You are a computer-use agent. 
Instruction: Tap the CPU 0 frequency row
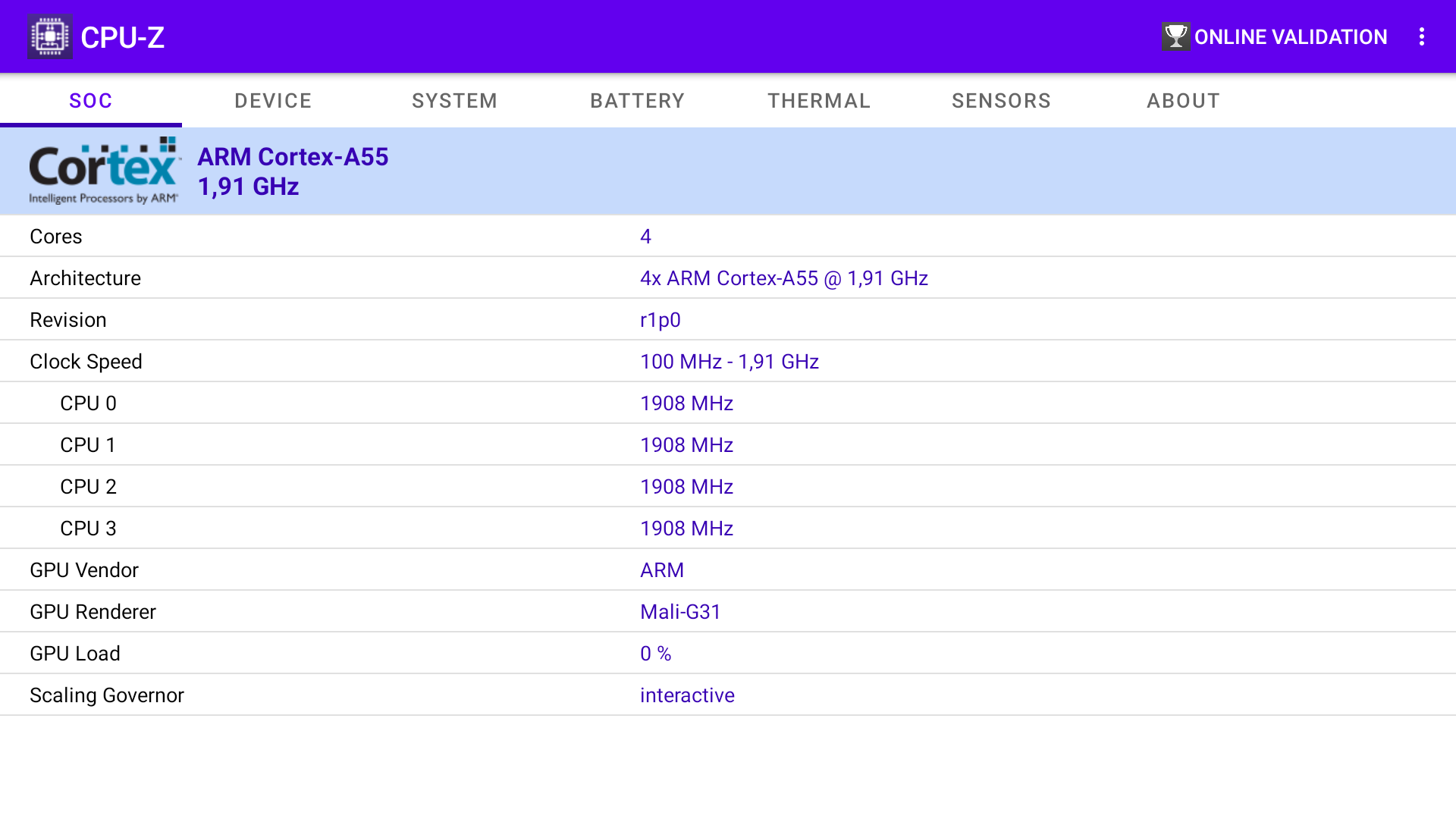point(728,403)
